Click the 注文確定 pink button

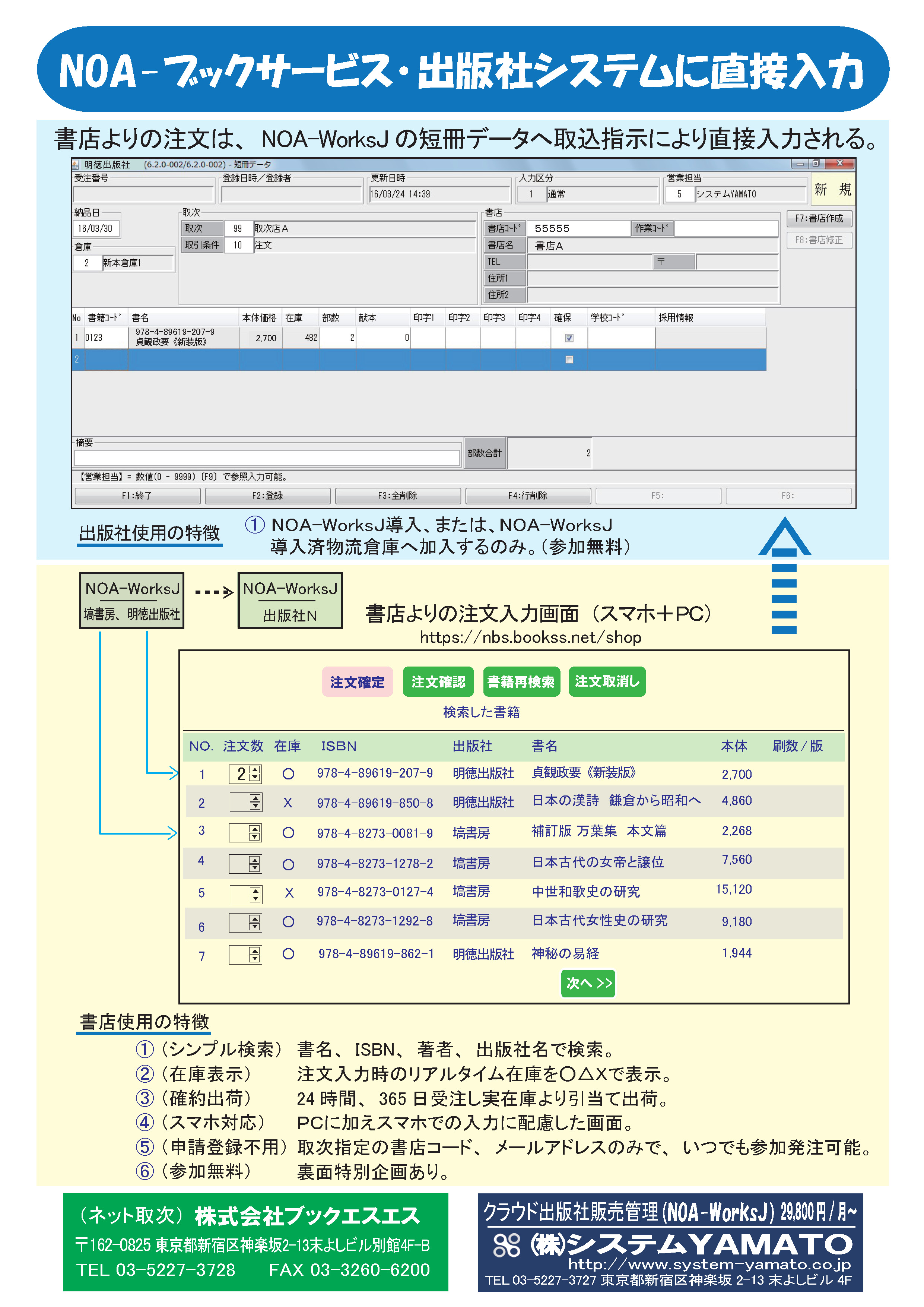[357, 681]
